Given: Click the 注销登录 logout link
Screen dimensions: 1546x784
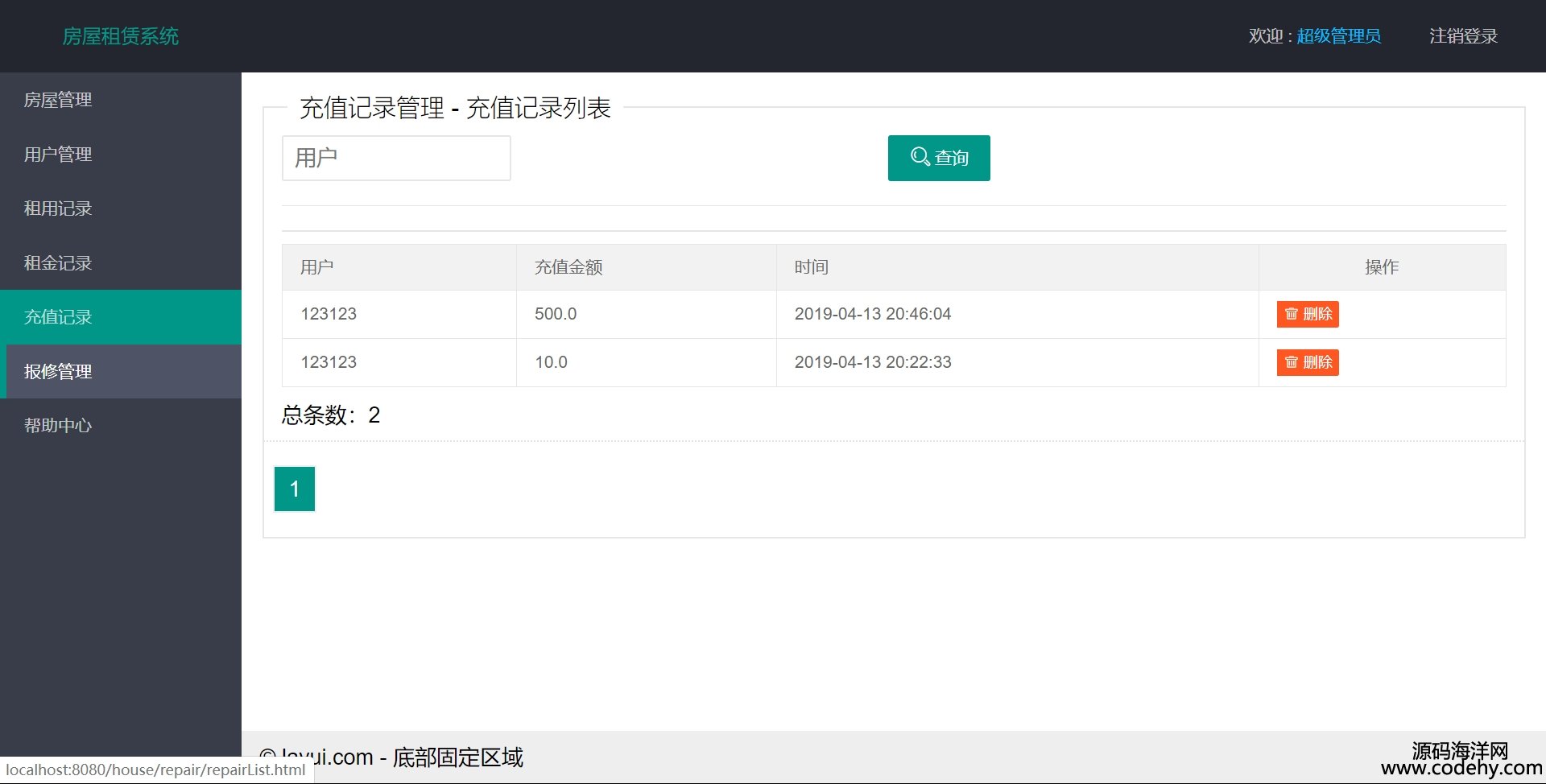Looking at the screenshot, I should pyautogui.click(x=1463, y=36).
